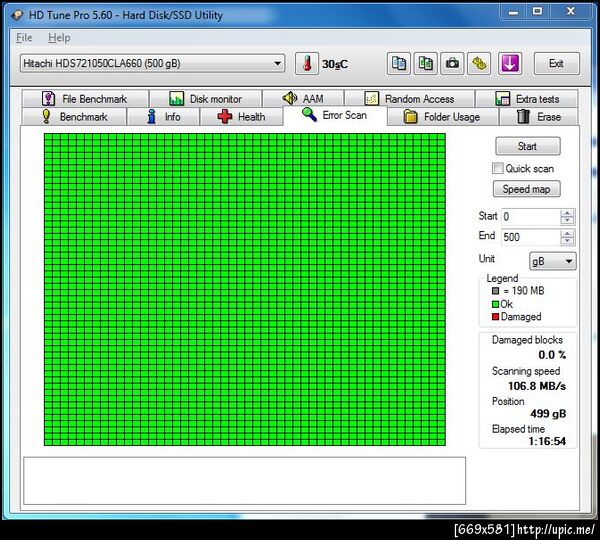
Task: Increase the End value with up arrow
Action: [567, 233]
